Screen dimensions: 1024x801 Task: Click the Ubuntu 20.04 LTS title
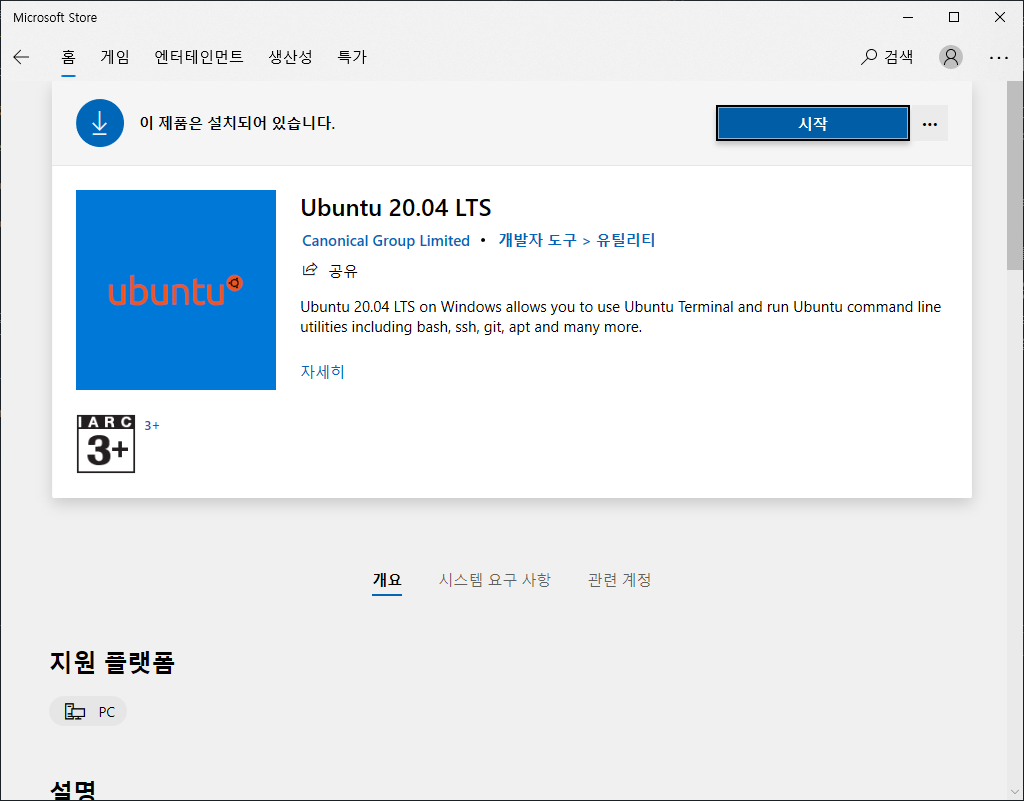396,208
